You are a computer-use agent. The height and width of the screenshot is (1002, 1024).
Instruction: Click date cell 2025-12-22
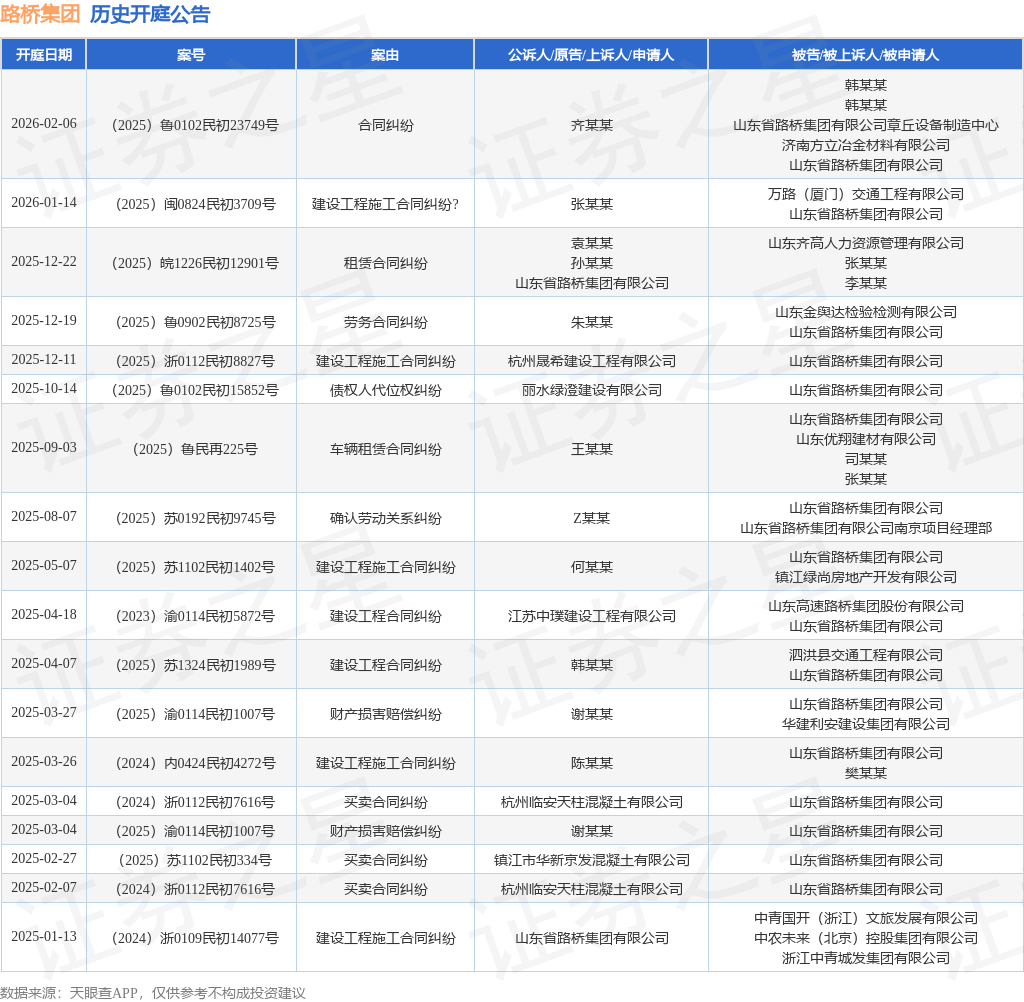pyautogui.click(x=44, y=261)
